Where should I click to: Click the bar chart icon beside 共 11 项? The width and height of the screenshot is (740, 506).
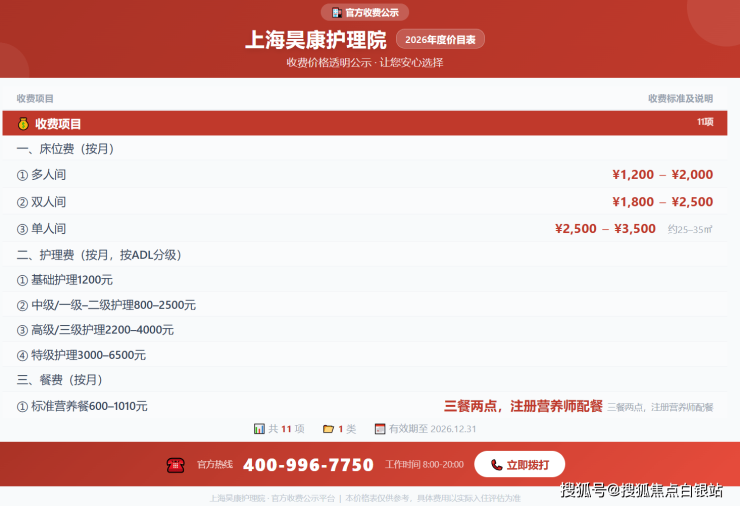[259, 429]
